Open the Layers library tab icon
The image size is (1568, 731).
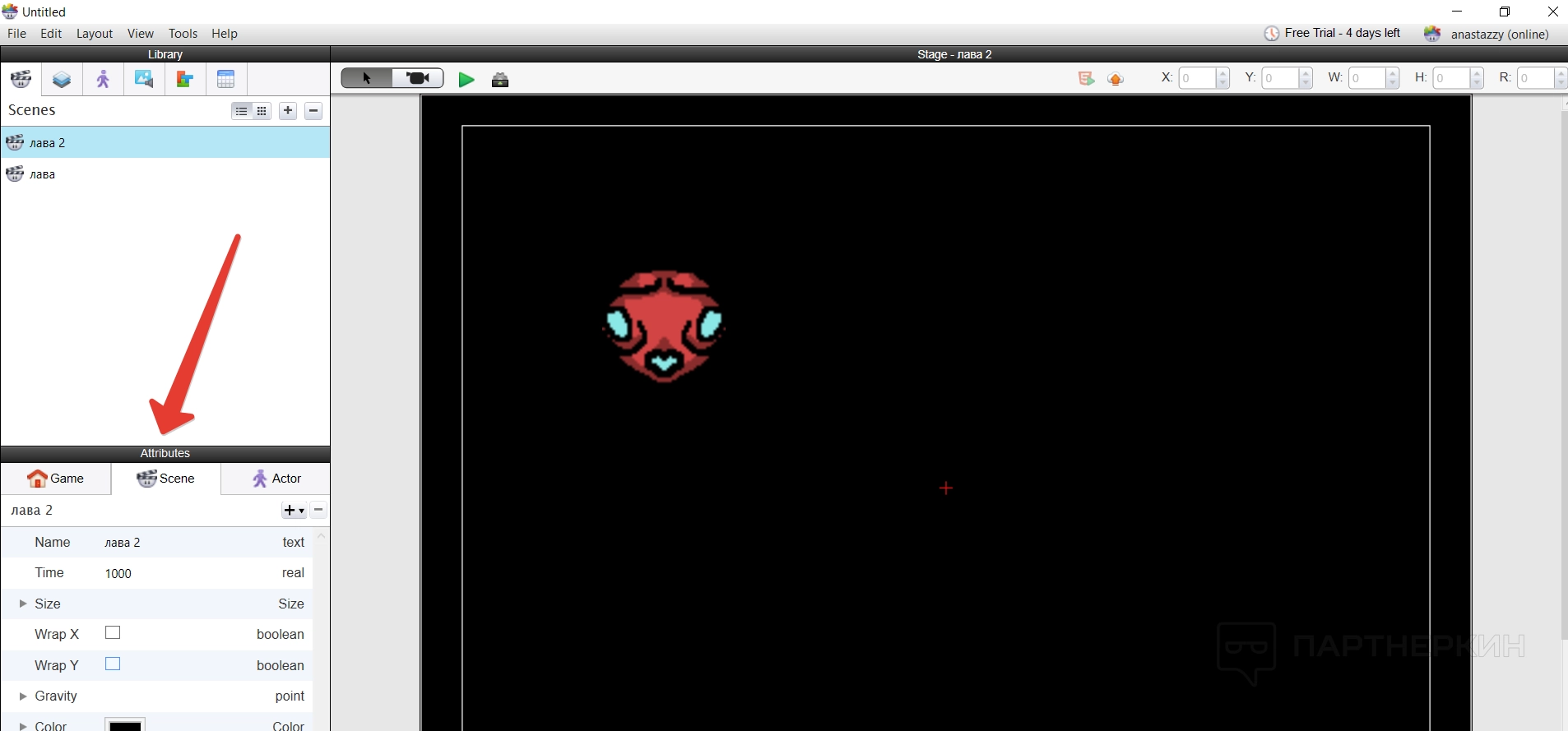coord(62,79)
